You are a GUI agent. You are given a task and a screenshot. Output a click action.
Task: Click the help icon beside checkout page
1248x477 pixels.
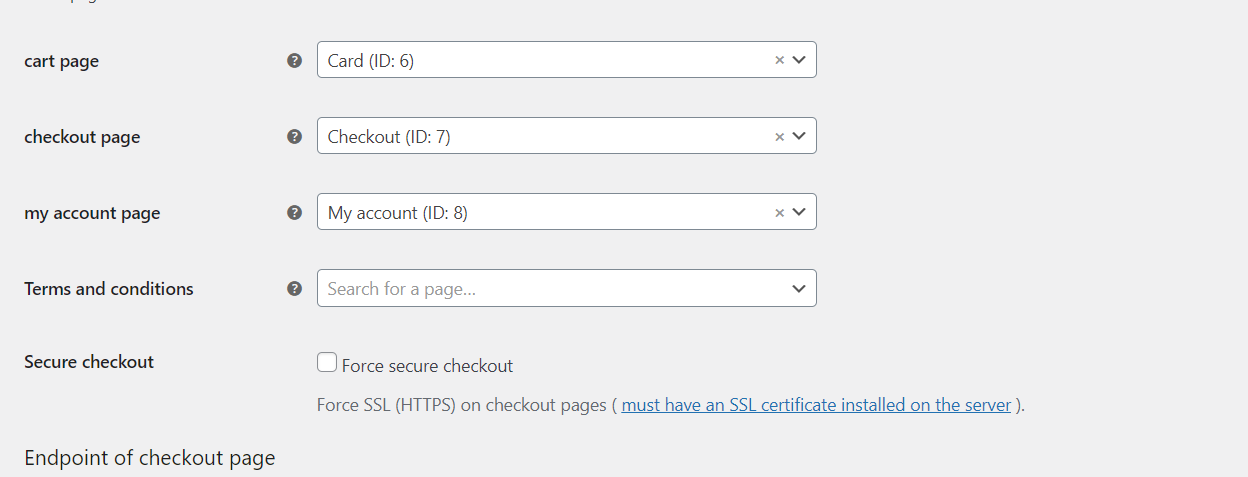(x=294, y=136)
